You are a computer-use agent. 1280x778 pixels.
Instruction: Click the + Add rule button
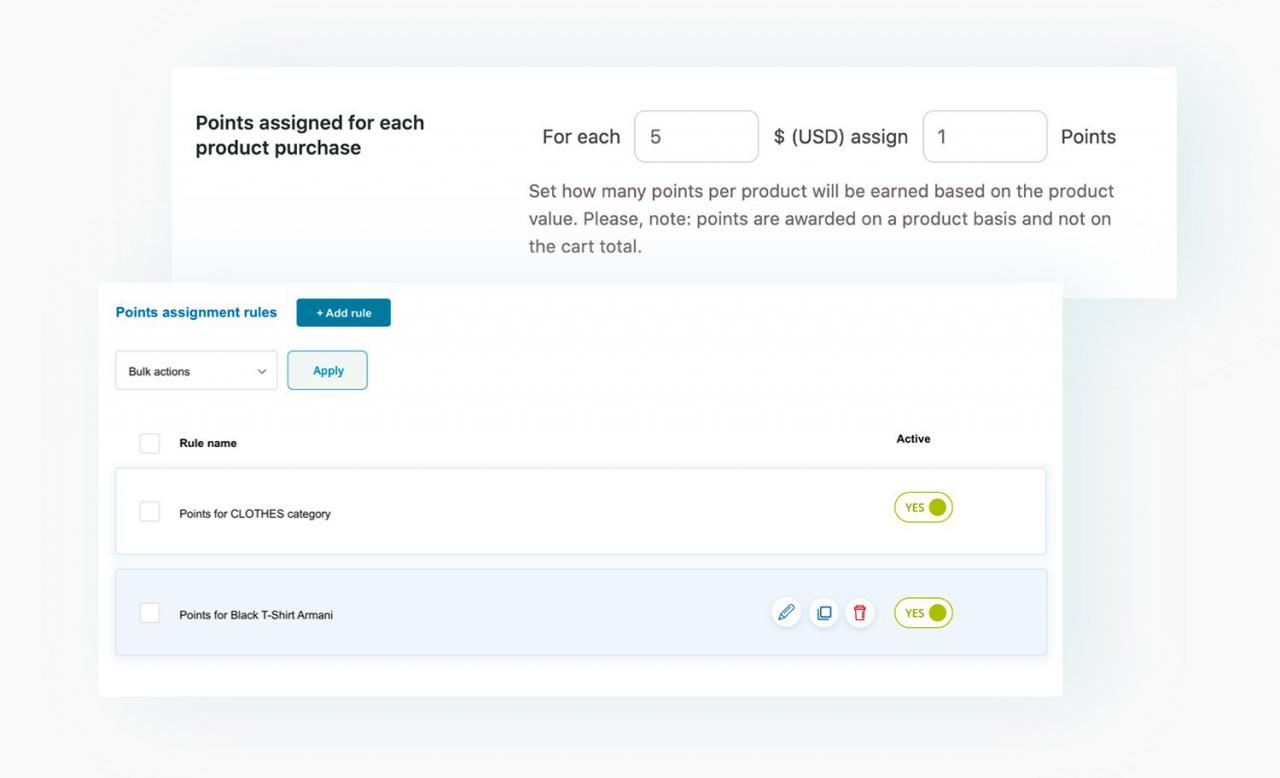pyautogui.click(x=343, y=312)
